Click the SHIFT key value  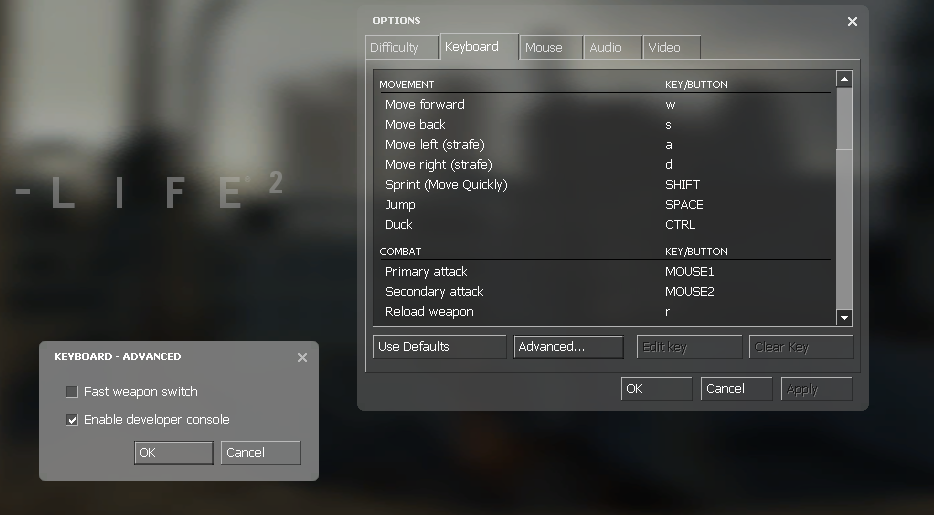[683, 185]
